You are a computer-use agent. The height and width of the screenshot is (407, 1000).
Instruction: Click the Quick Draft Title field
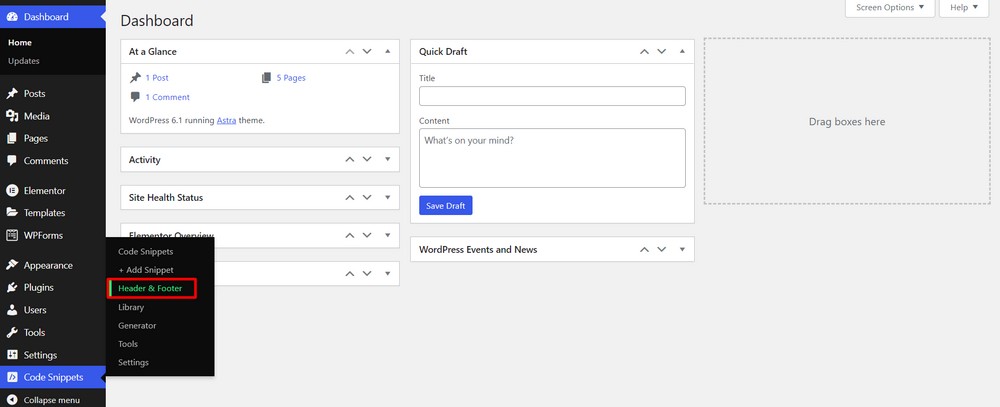[x=552, y=96]
